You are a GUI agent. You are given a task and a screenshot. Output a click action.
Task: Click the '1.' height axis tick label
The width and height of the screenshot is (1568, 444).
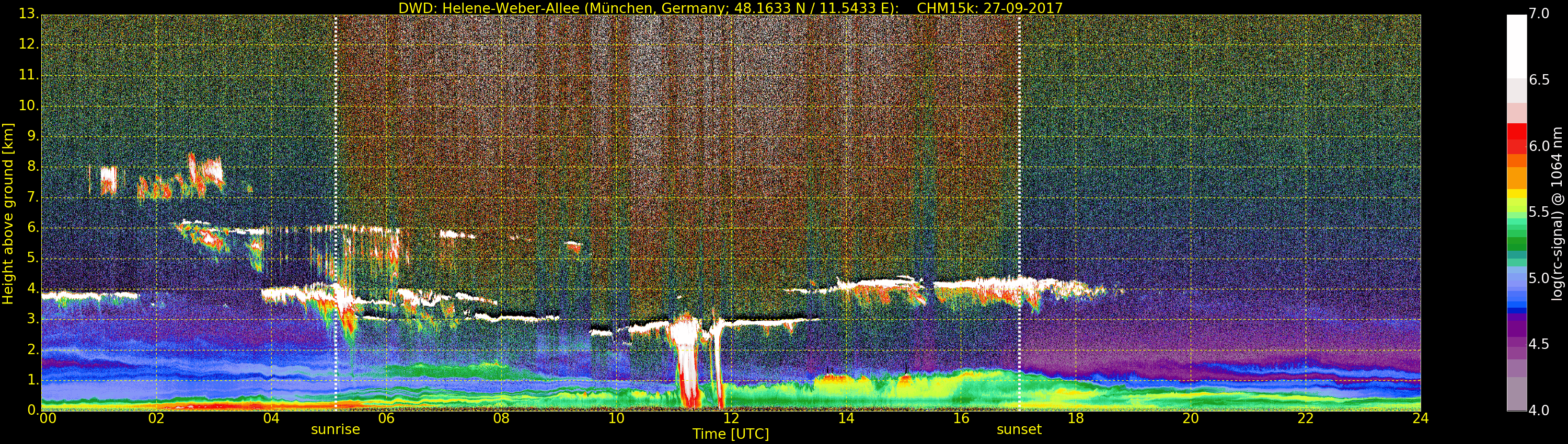pos(33,380)
